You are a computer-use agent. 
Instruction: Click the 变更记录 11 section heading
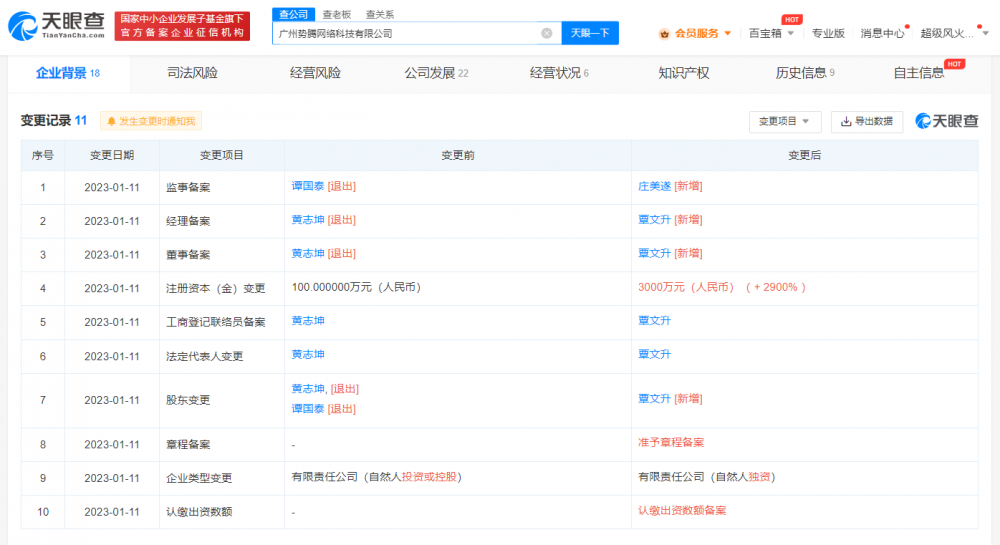coord(54,120)
